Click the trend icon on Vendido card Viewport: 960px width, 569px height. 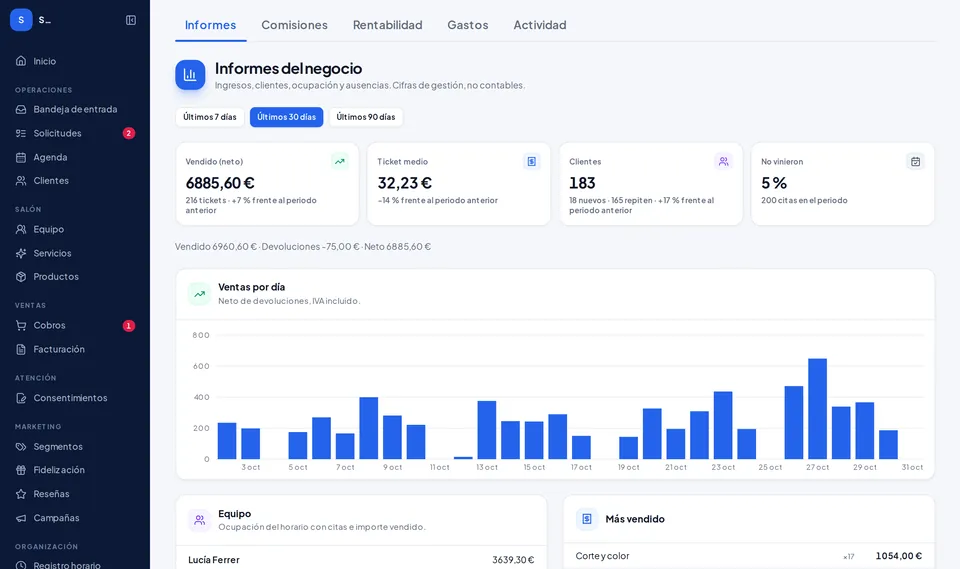click(x=339, y=162)
